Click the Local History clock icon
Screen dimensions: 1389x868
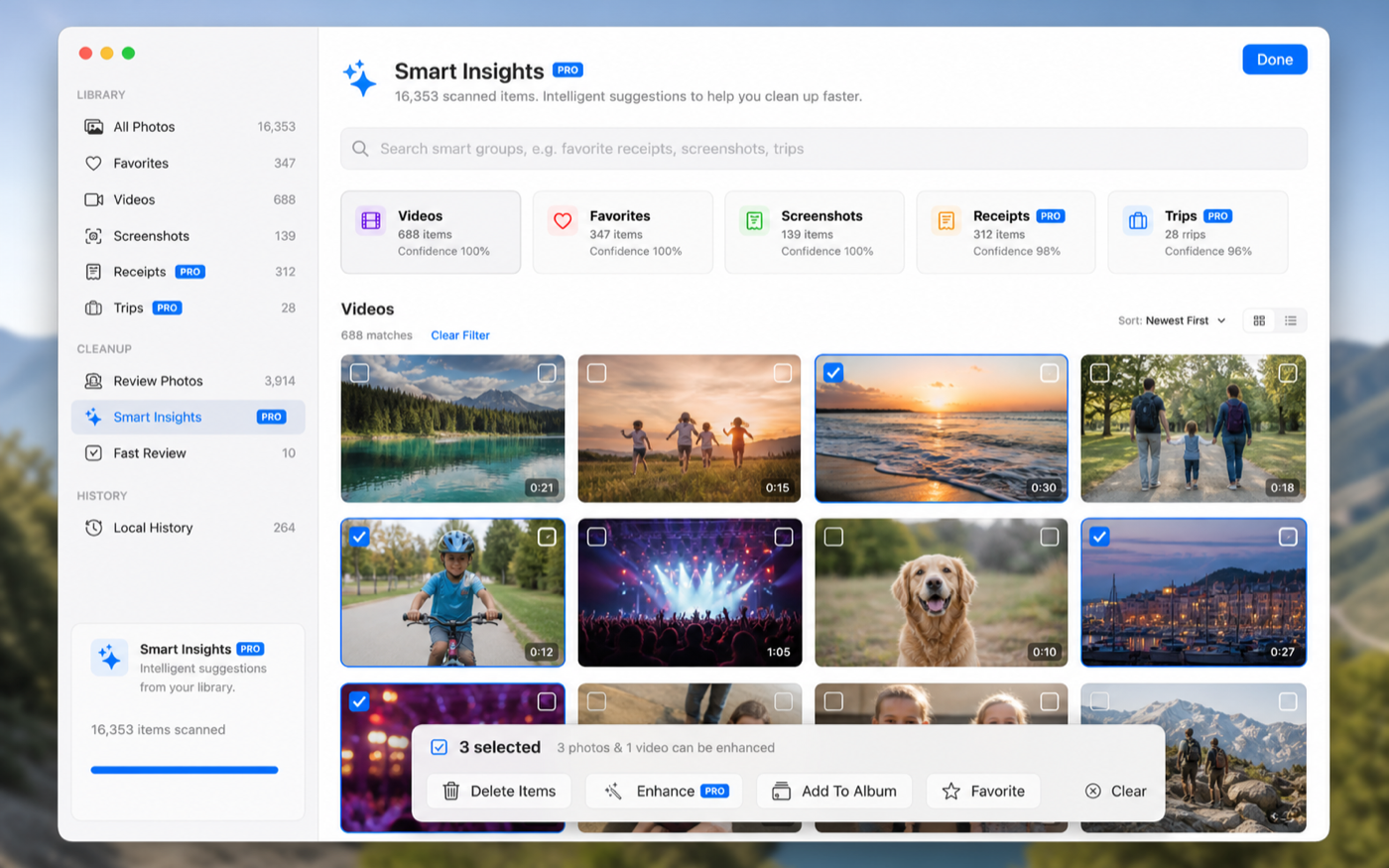coord(93,528)
